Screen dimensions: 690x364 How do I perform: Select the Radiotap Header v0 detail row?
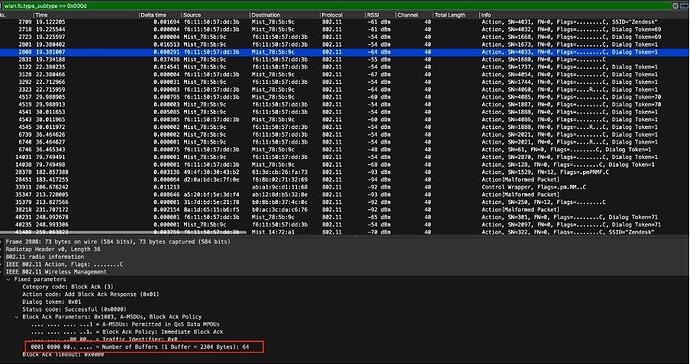coord(345,249)
